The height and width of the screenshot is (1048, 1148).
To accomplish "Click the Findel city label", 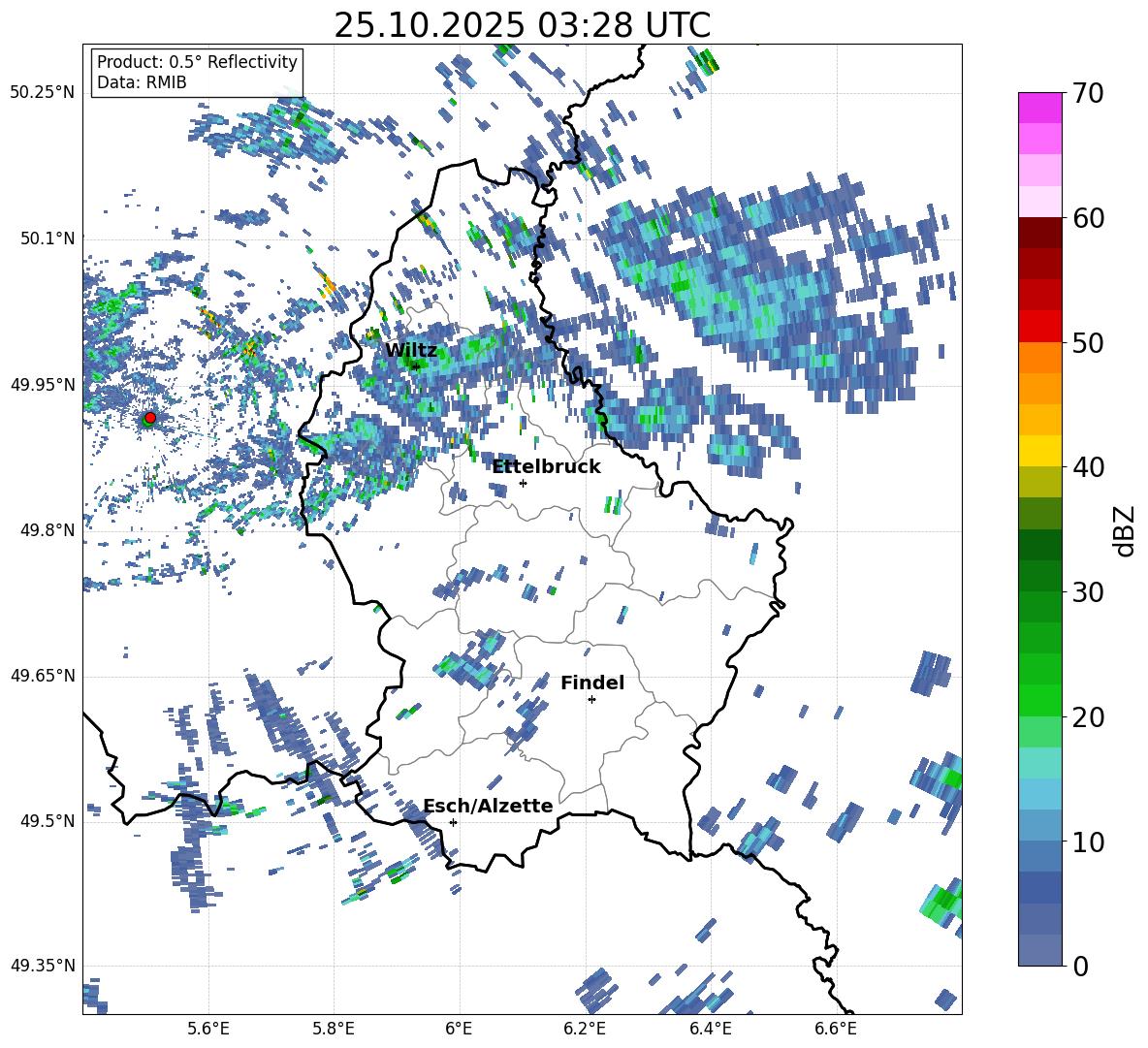I will 592,683.
